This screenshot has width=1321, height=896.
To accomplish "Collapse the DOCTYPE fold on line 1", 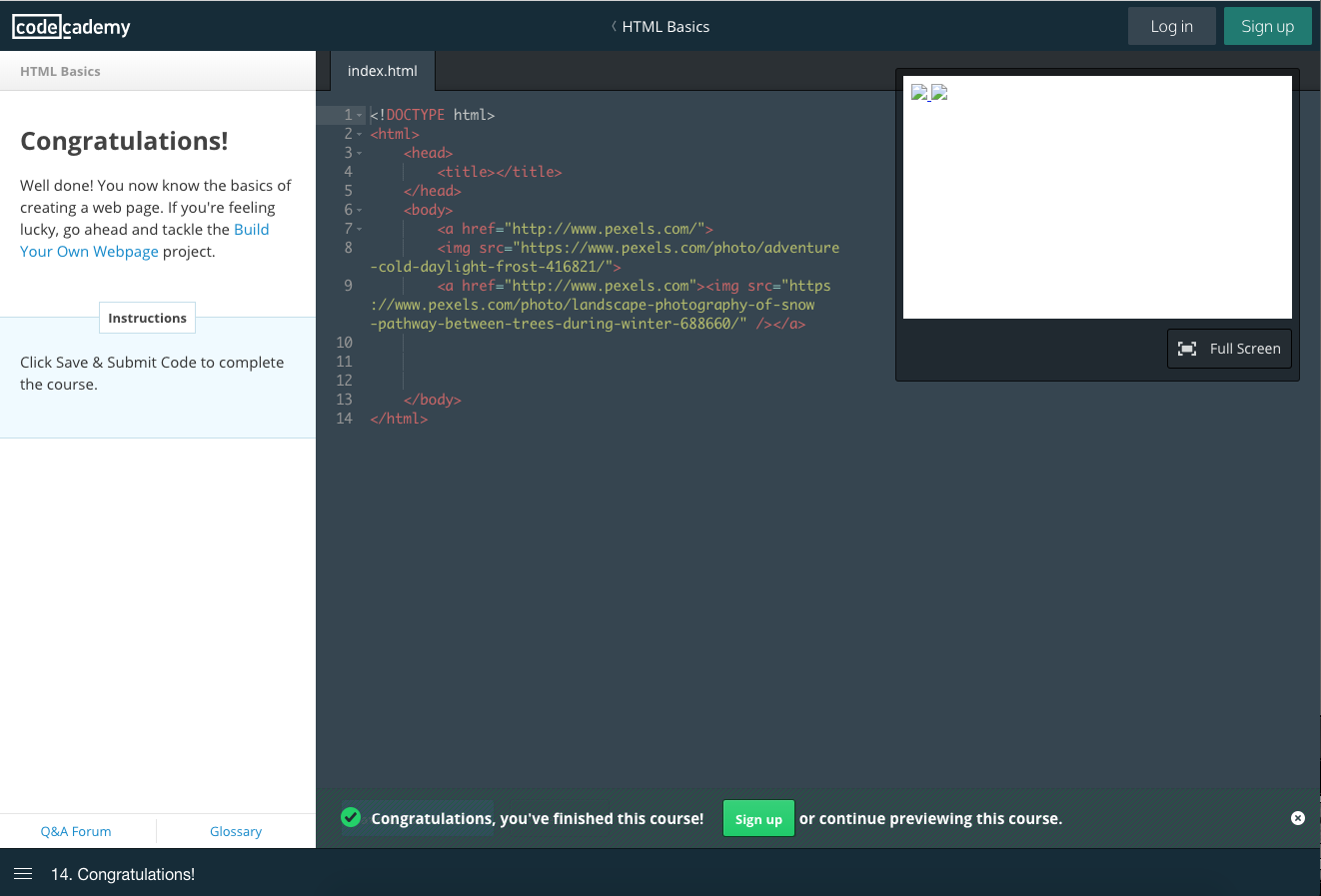I will (x=359, y=114).
